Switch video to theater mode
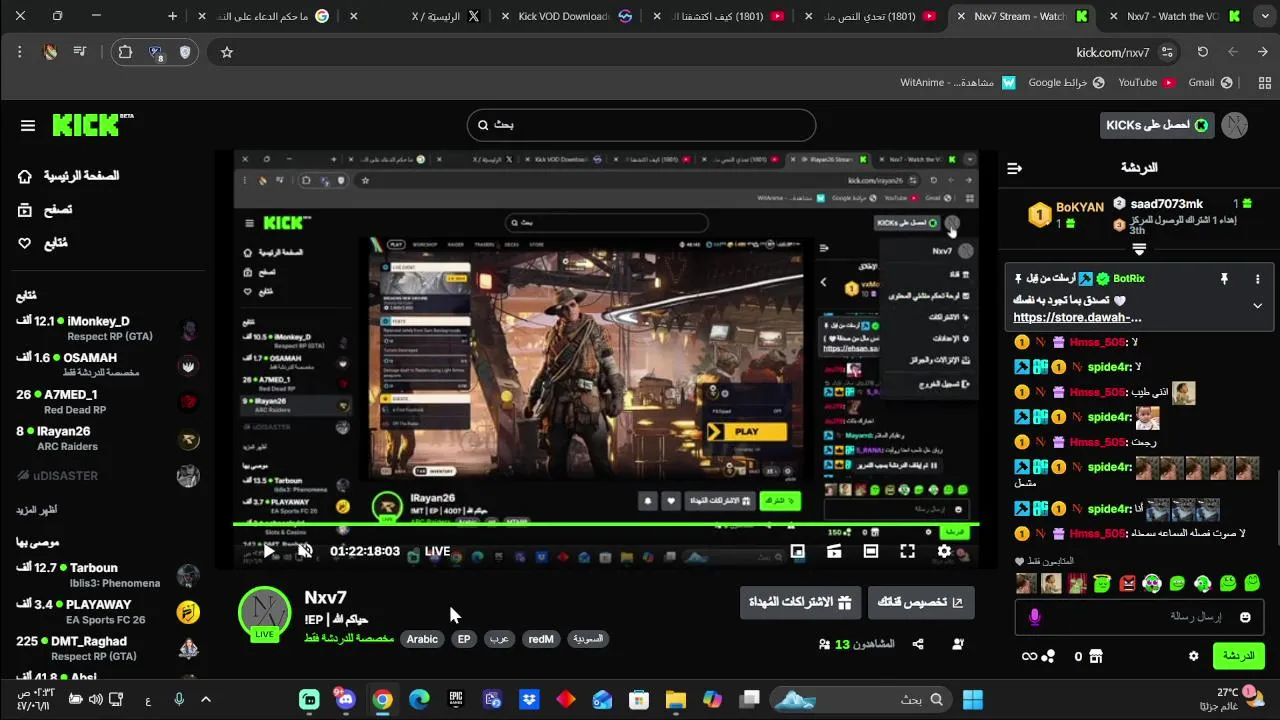This screenshot has height=720, width=1280. click(x=871, y=551)
